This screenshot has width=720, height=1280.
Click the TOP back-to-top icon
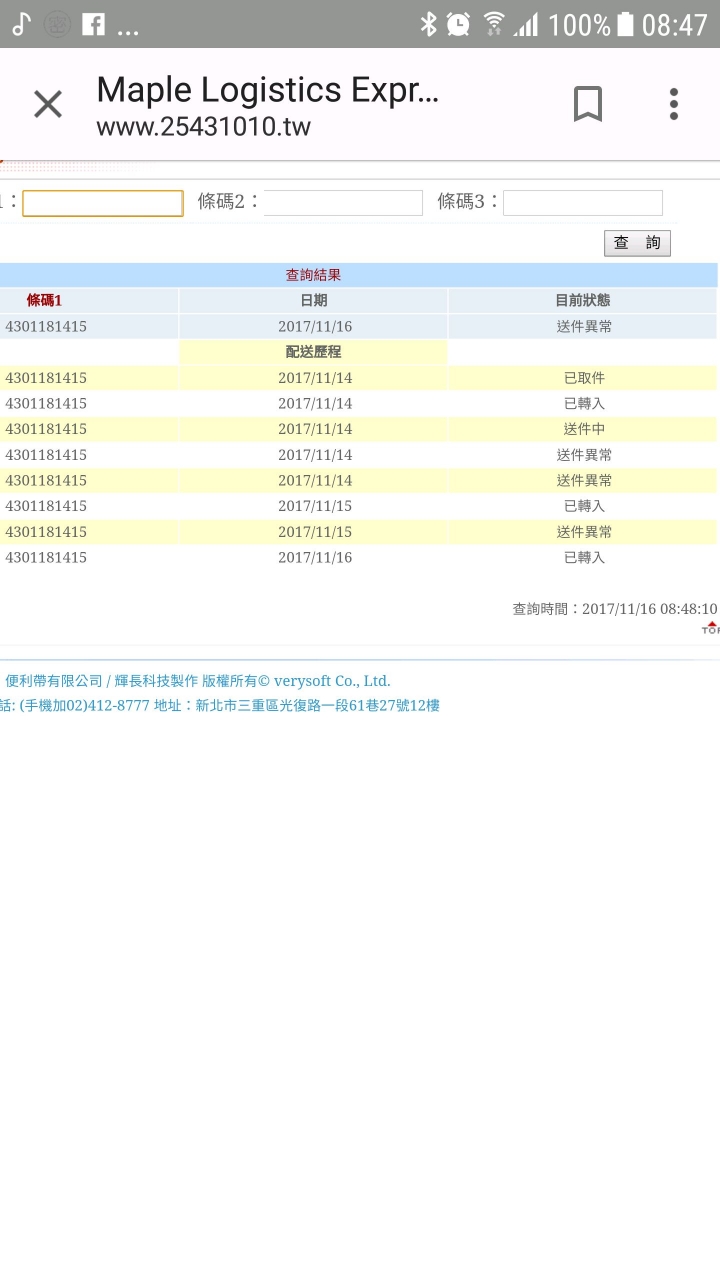711,628
